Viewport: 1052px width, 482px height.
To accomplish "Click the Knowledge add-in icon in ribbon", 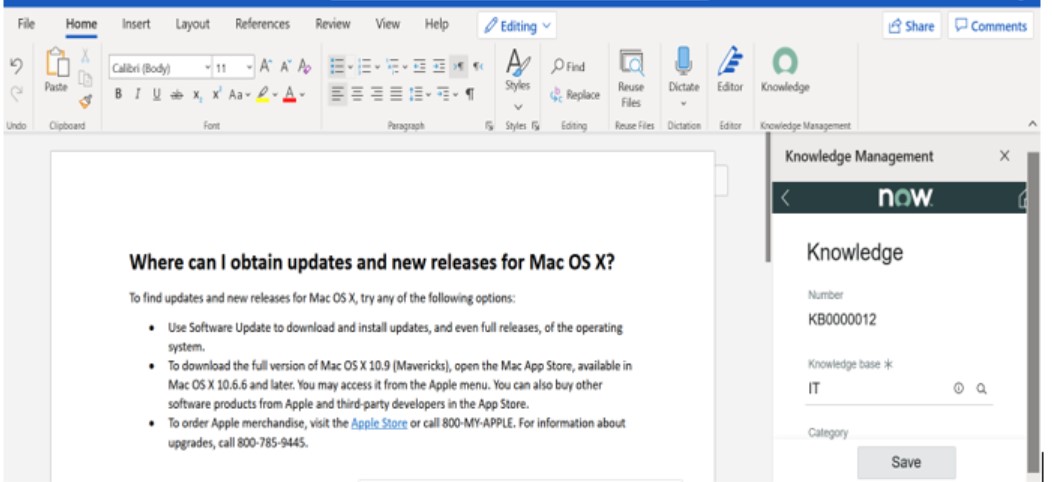I will (x=785, y=64).
